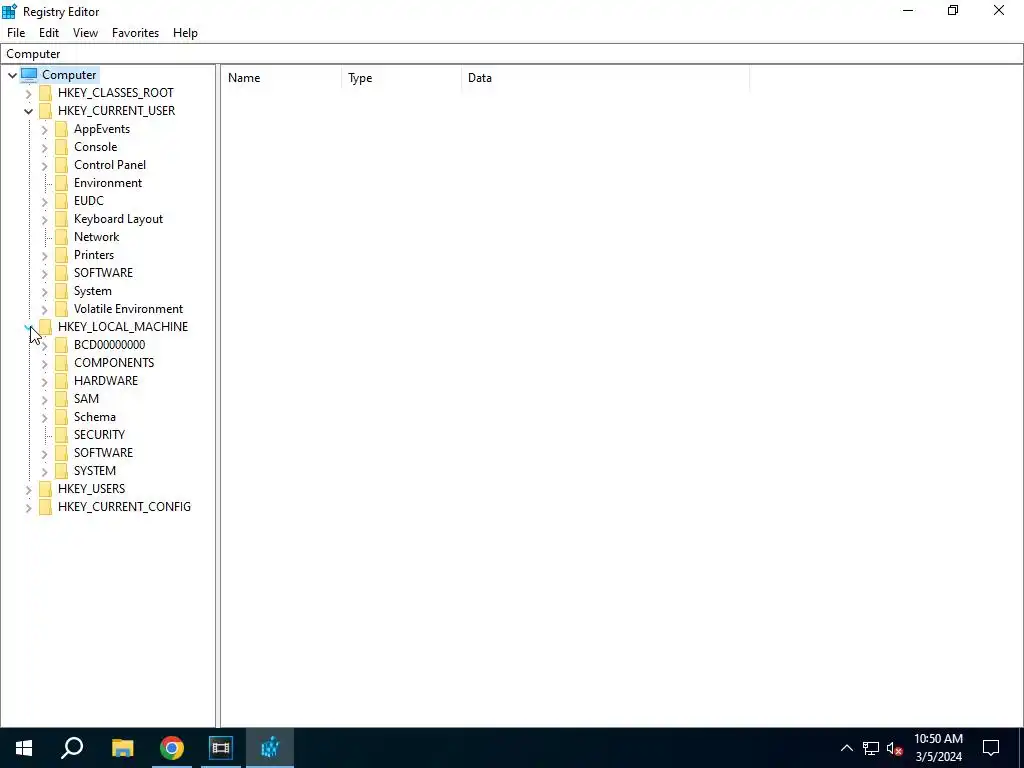Expand the Console key chevron
The height and width of the screenshot is (768, 1024).
(x=44, y=148)
